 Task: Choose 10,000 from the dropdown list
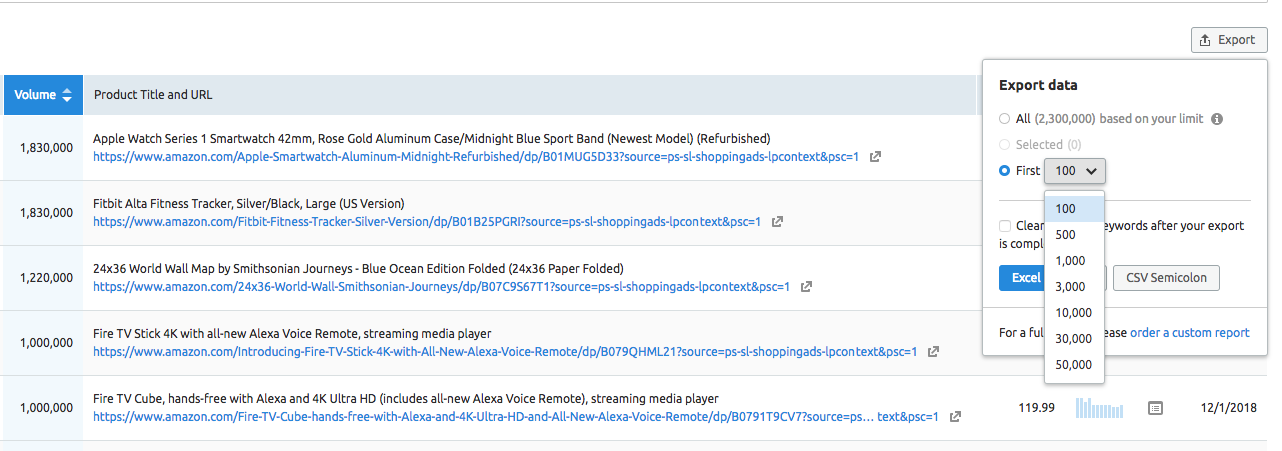[x=1074, y=313]
